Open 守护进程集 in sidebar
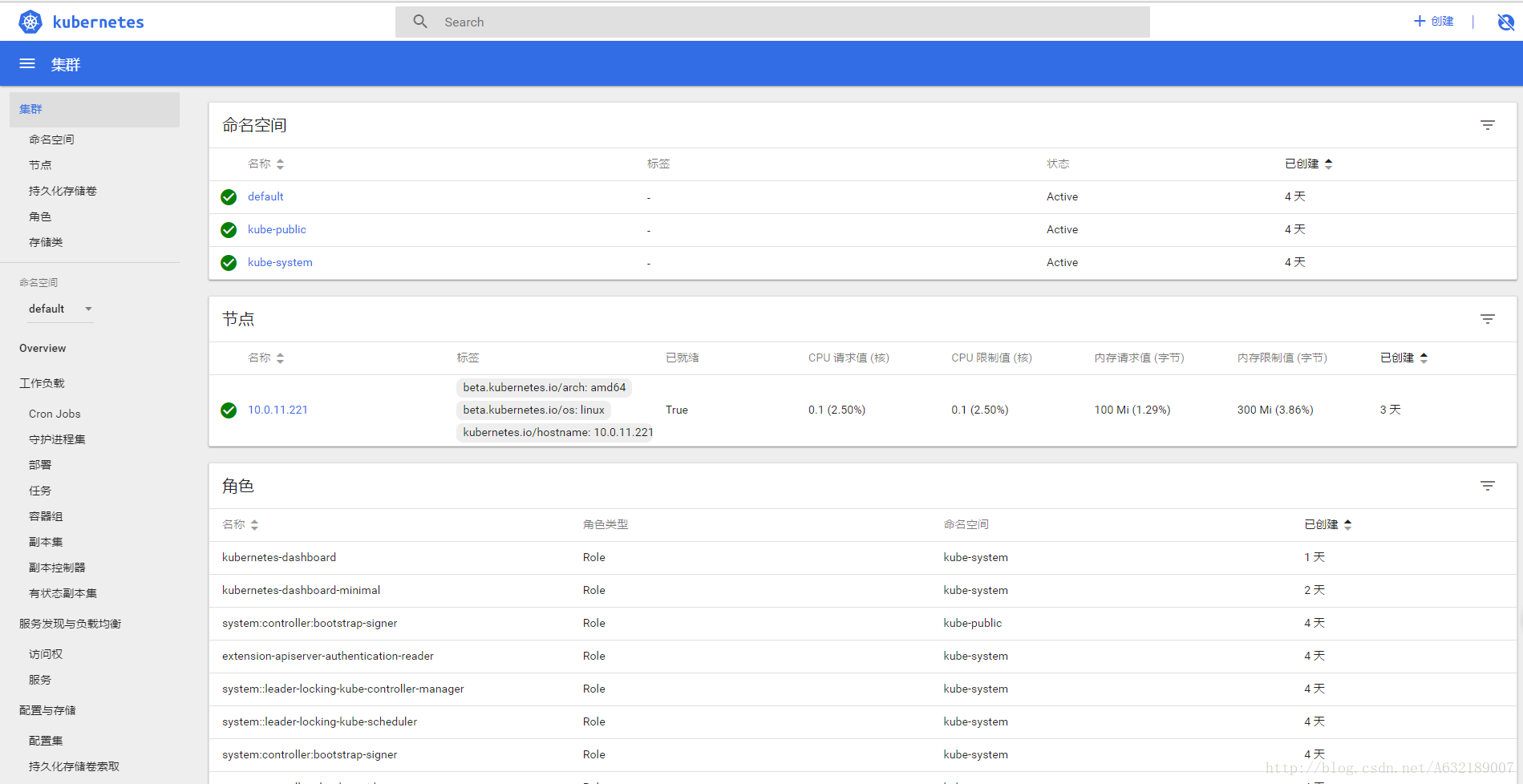 pyautogui.click(x=57, y=439)
